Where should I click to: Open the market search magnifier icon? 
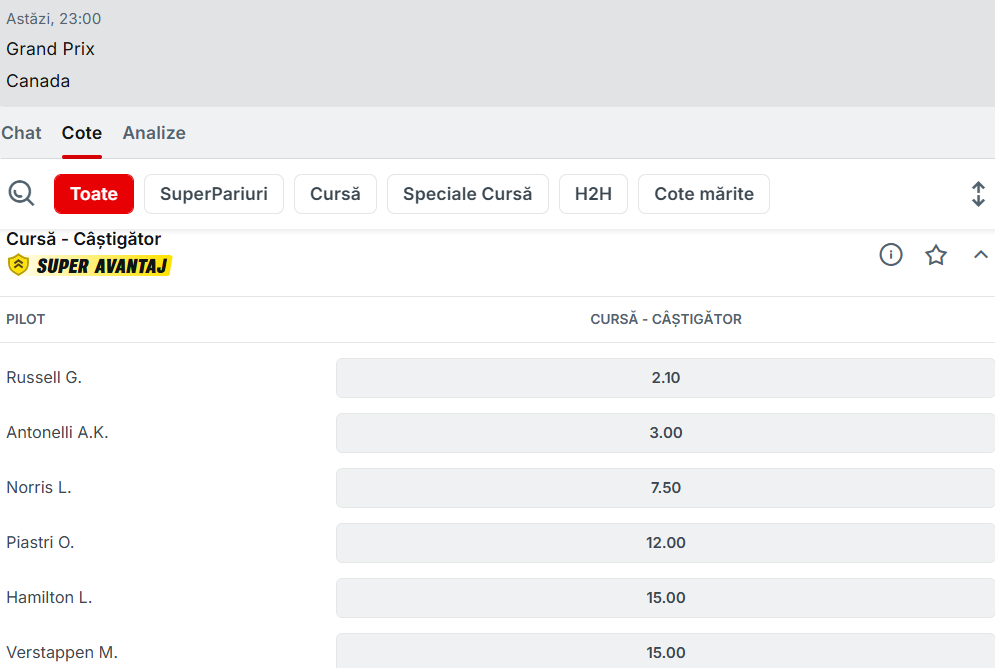(x=21, y=193)
